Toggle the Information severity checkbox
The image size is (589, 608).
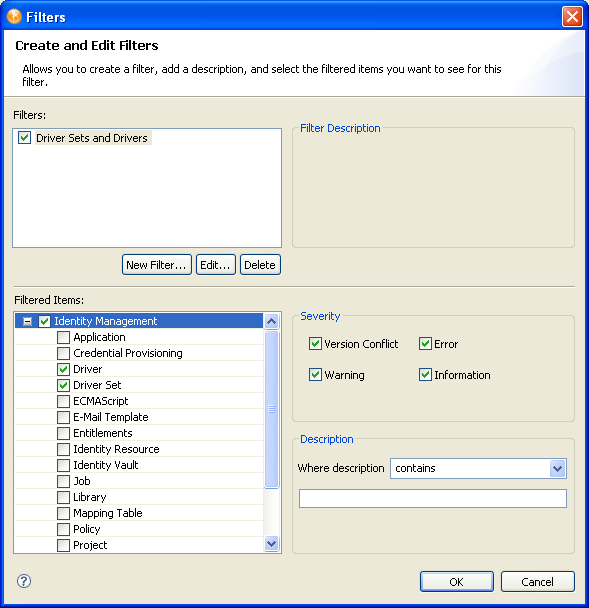point(425,375)
